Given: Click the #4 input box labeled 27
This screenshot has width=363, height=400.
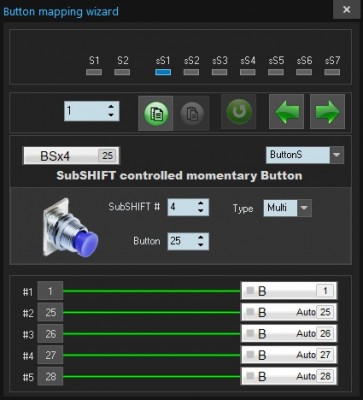Looking at the screenshot, I should 50,355.
